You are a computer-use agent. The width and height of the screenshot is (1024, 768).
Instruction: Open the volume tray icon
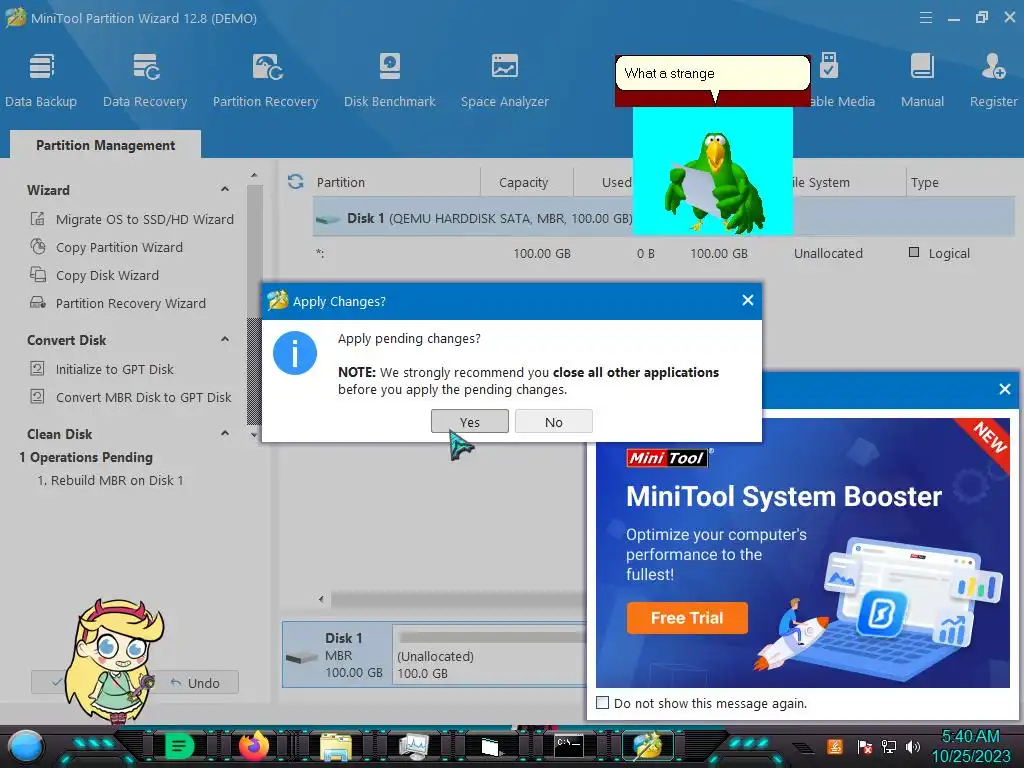coord(913,746)
